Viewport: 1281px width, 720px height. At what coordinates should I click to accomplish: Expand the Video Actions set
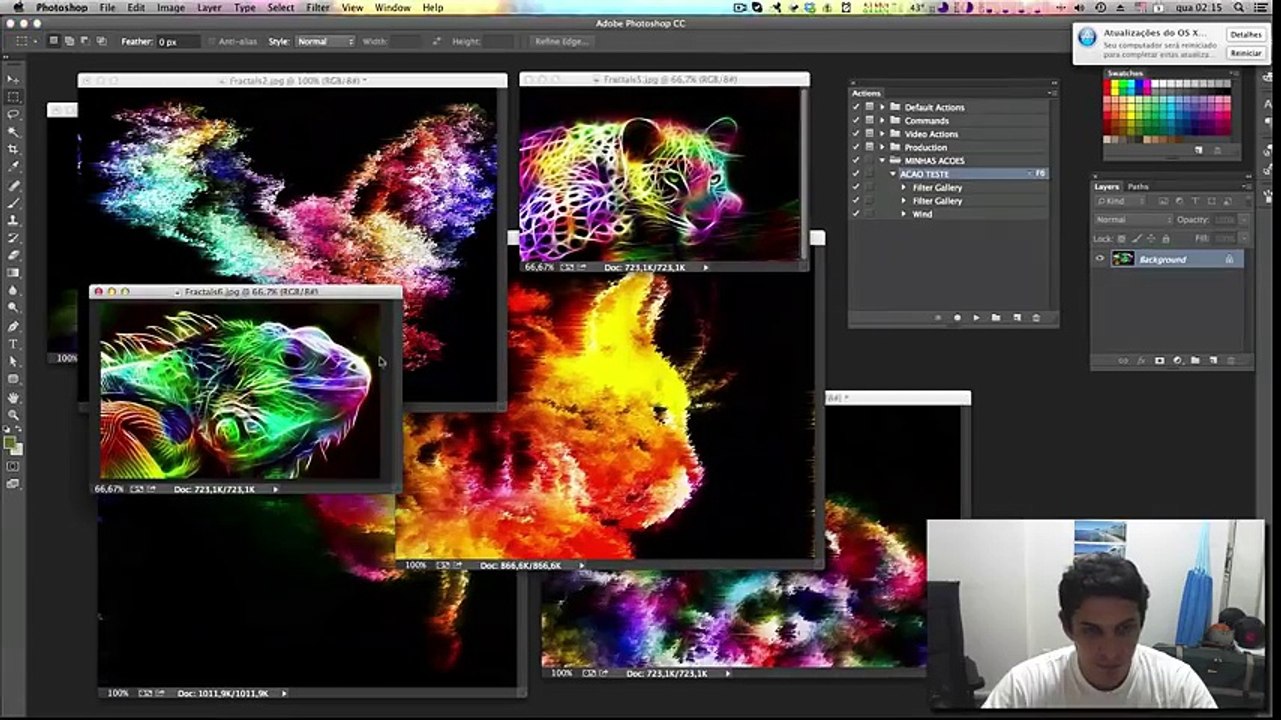coord(882,134)
